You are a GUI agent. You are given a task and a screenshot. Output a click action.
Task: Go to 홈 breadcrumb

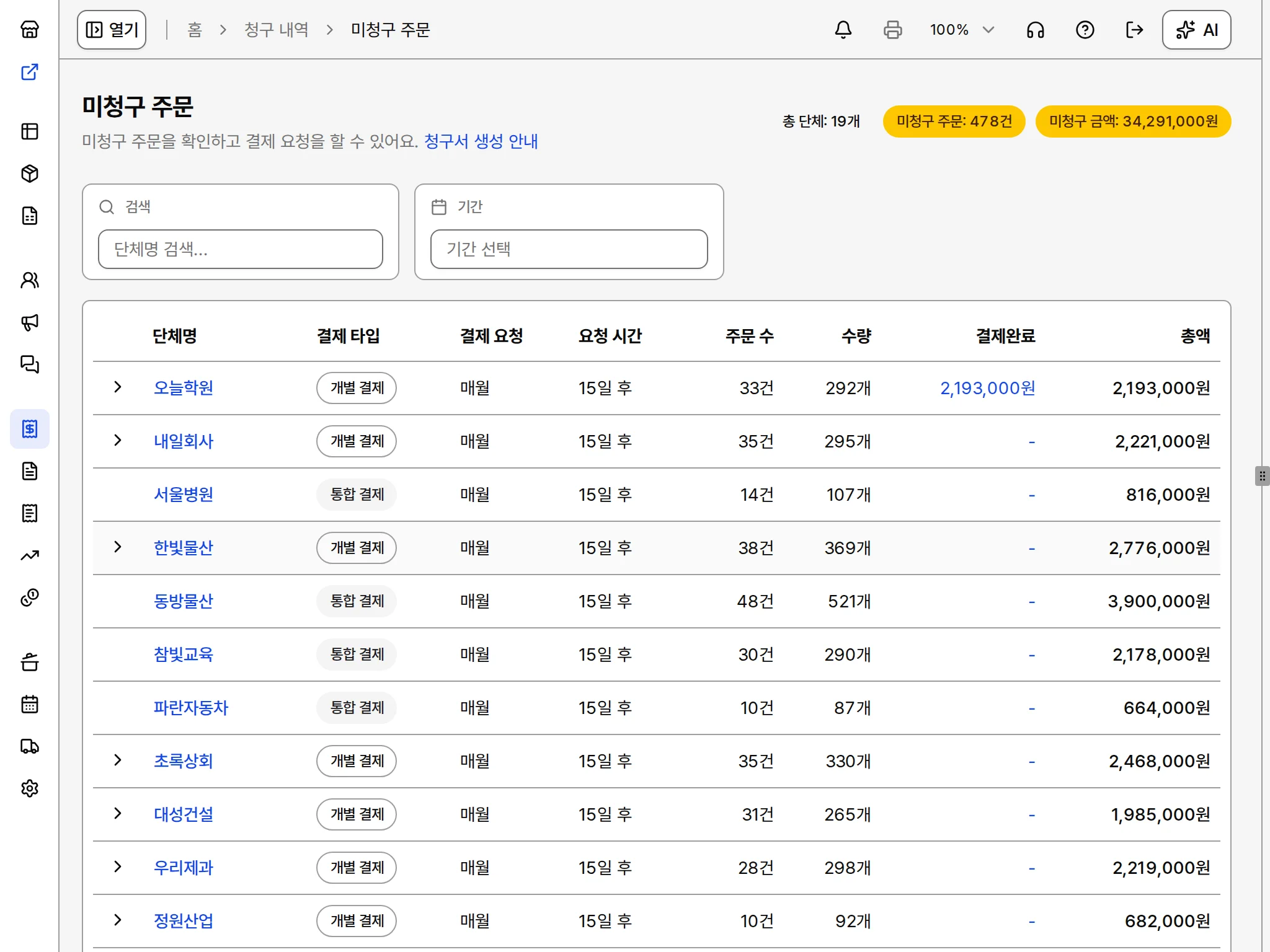pyautogui.click(x=195, y=30)
